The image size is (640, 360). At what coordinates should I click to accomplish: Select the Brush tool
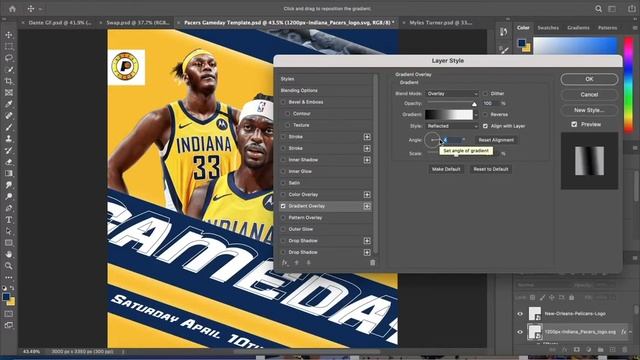click(9, 127)
